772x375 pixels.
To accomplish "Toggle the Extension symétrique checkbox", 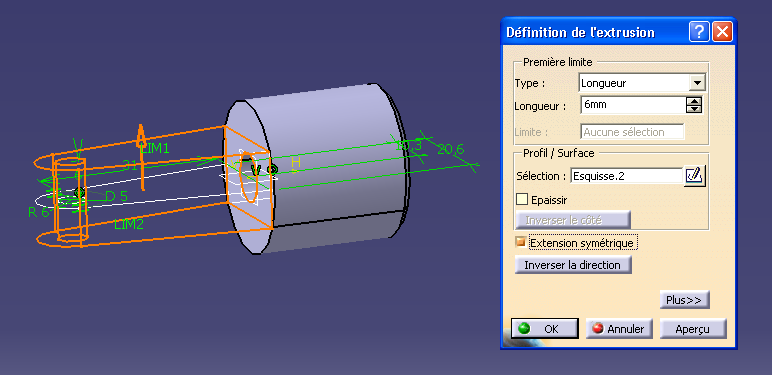I will point(520,242).
